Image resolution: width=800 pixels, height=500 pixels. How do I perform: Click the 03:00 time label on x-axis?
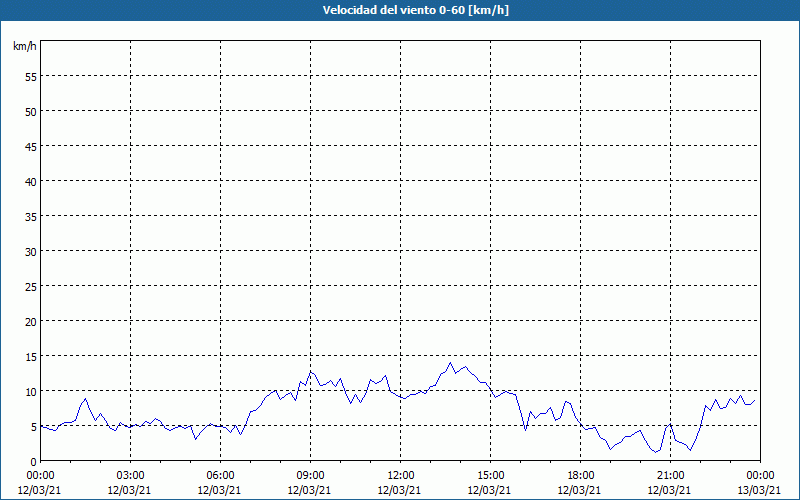click(130, 476)
